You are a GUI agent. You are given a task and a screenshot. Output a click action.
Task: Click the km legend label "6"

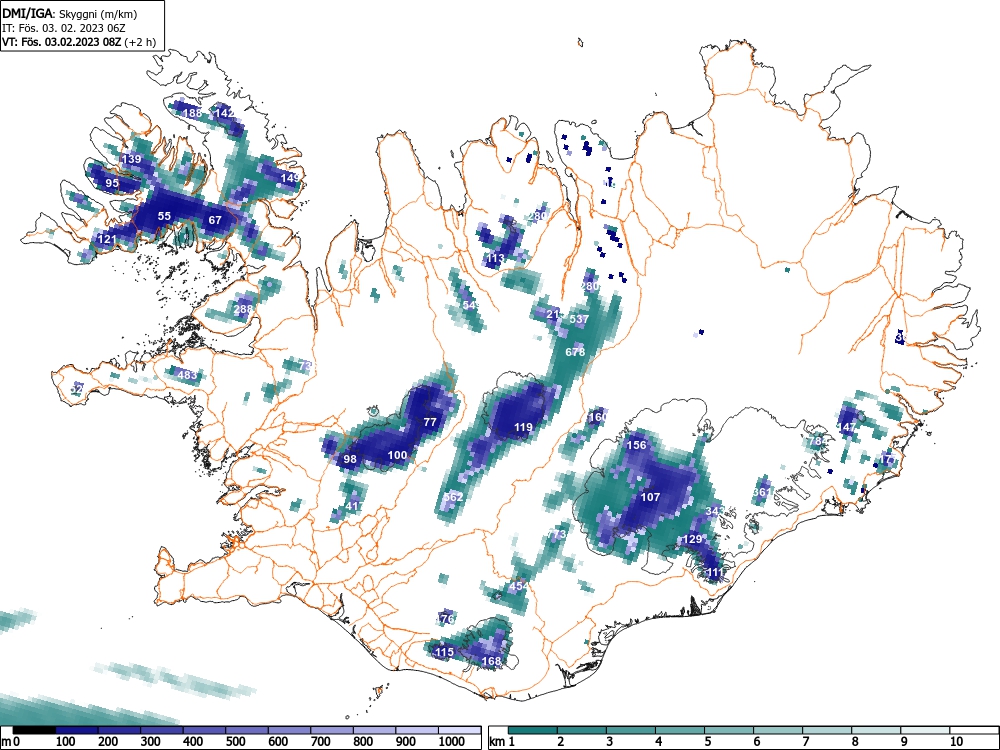coord(756,742)
